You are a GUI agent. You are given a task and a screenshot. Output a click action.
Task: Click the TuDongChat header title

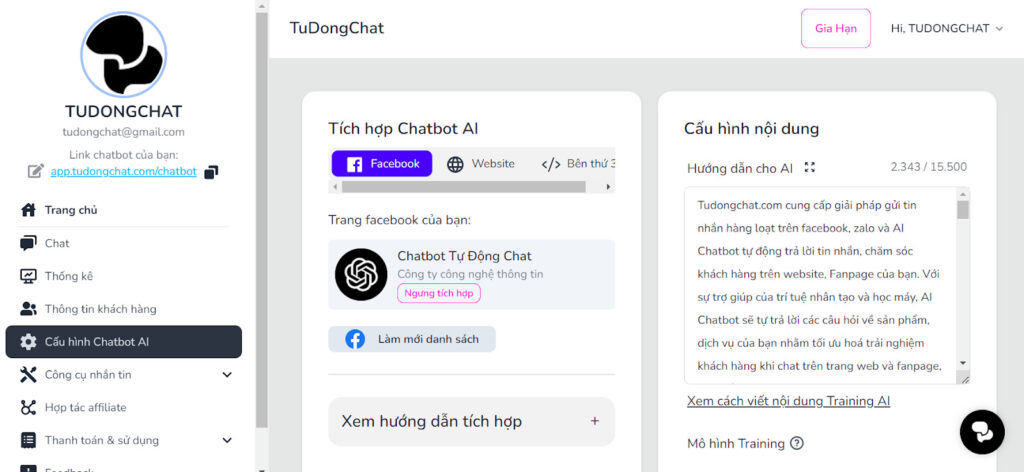337,28
